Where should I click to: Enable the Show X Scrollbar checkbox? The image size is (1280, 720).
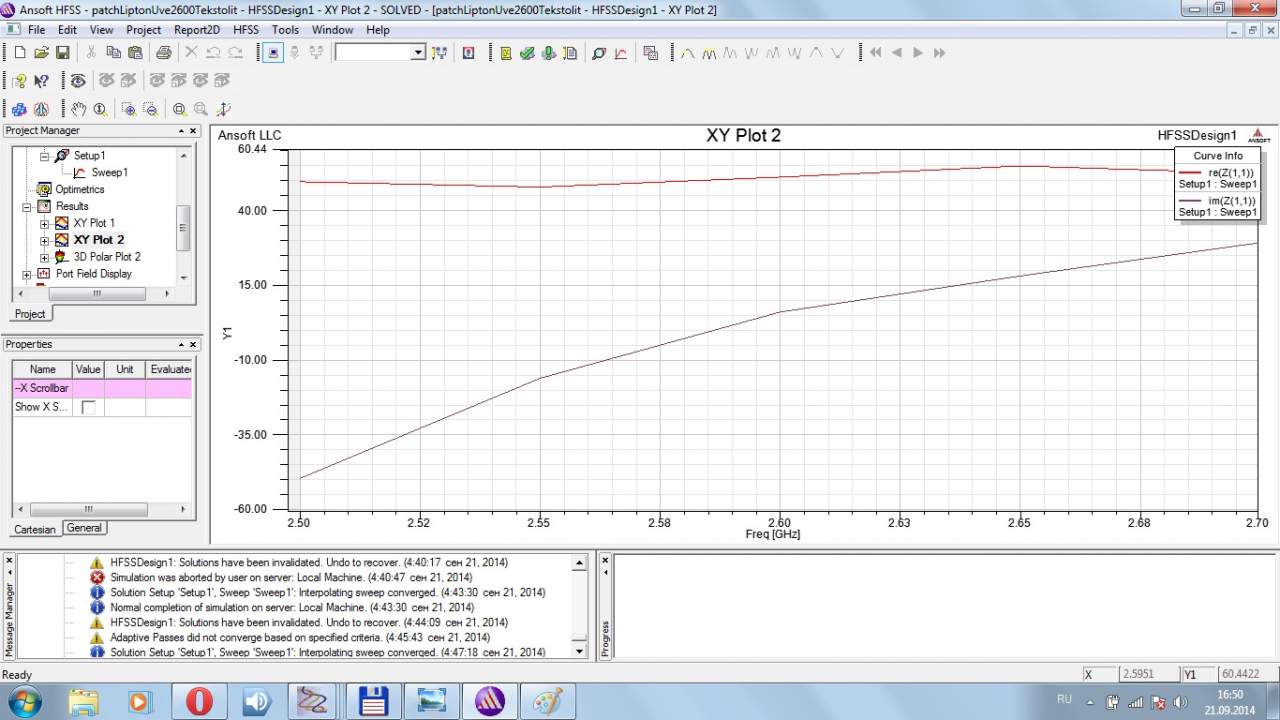[x=88, y=407]
